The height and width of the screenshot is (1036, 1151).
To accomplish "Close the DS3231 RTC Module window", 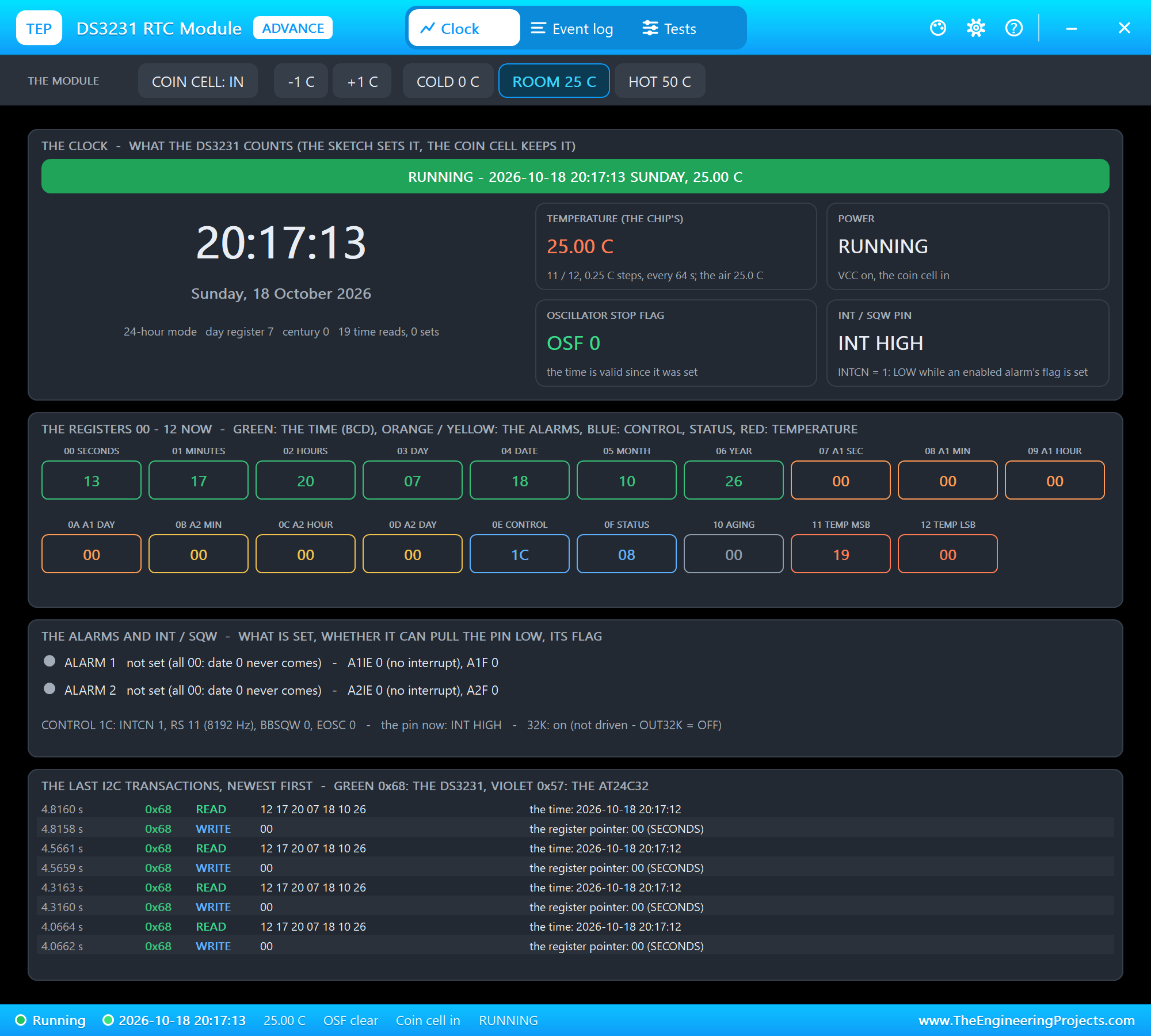I will pos(1125,28).
